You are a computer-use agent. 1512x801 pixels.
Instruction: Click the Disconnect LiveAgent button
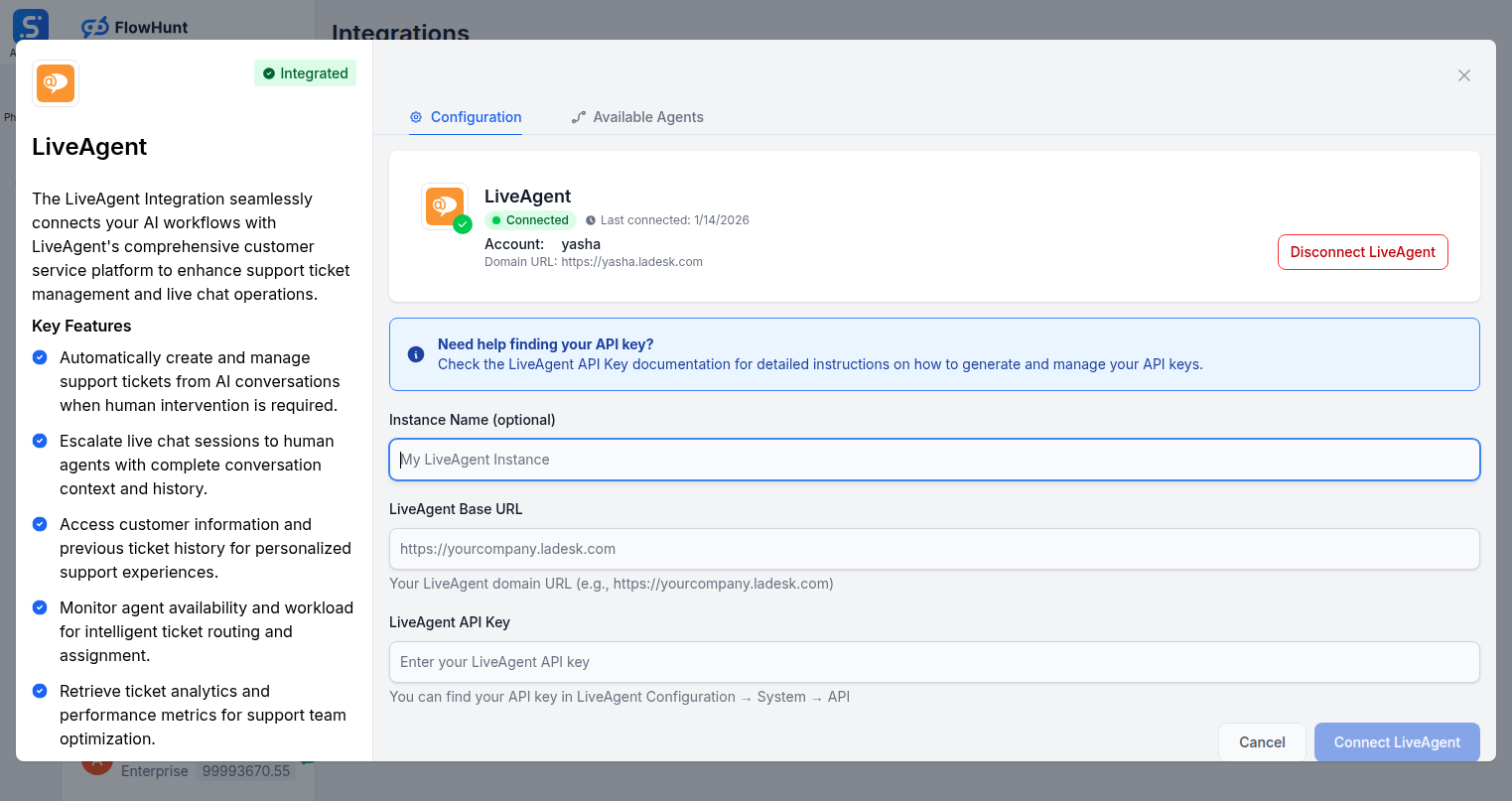[1362, 252]
